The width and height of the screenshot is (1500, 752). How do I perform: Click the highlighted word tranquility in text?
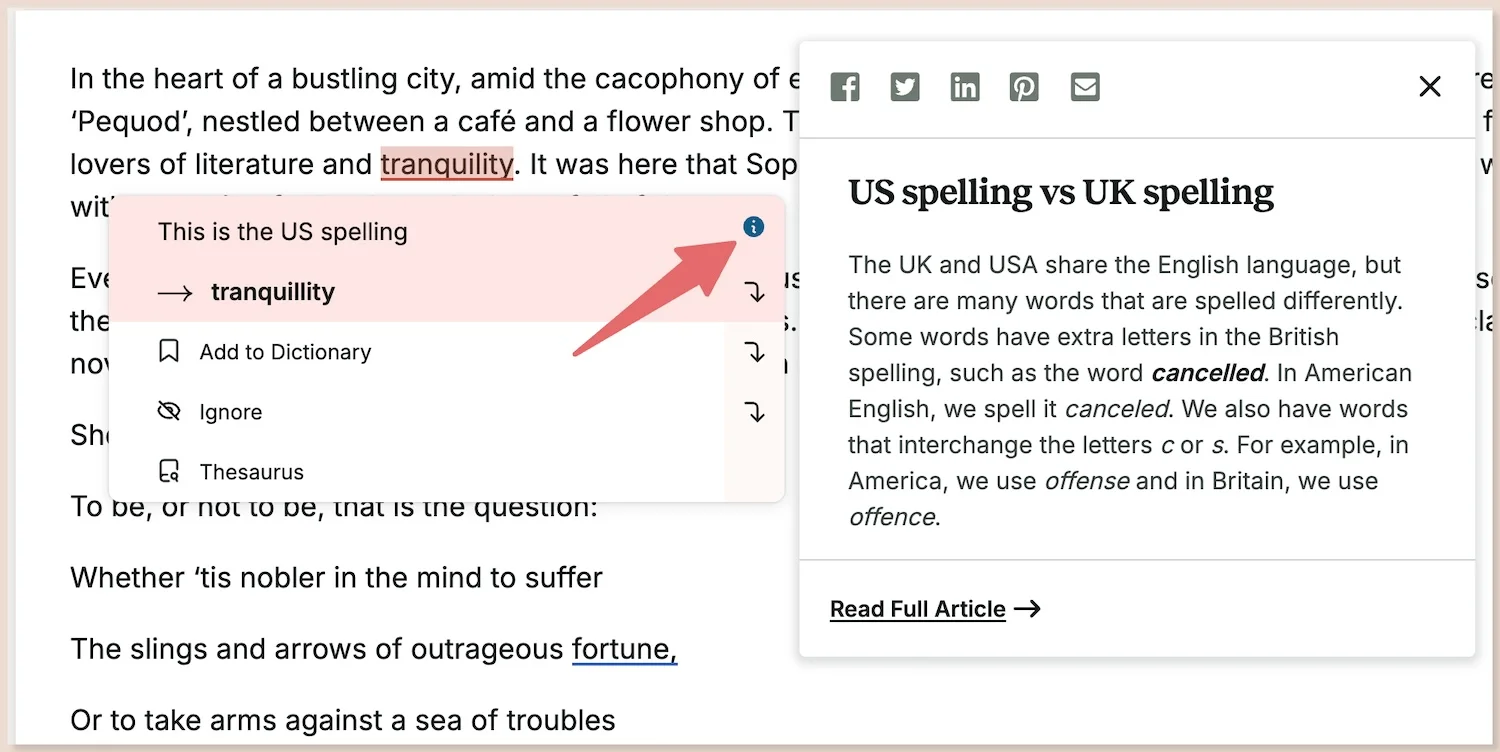click(x=447, y=164)
